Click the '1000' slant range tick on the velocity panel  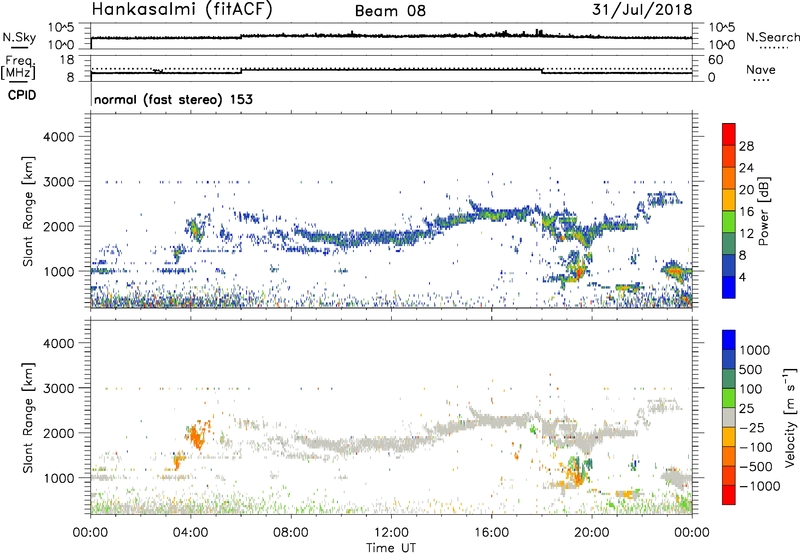tap(58, 478)
